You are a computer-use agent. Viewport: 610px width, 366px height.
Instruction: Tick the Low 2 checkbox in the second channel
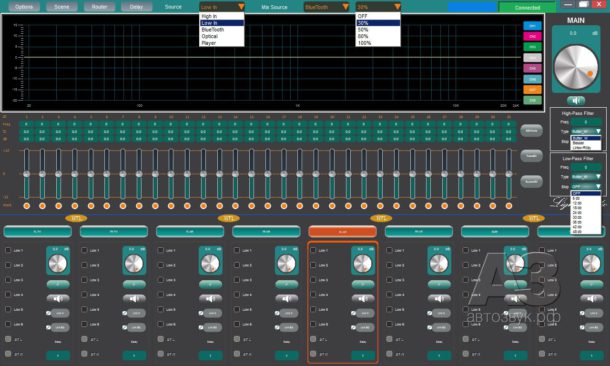84,265
